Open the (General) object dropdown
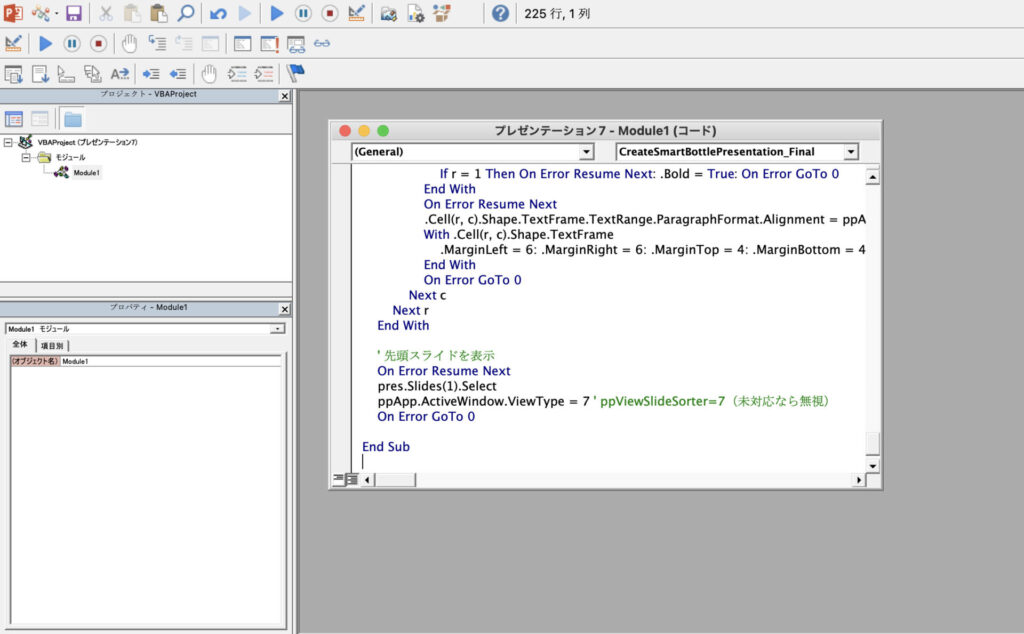The height and width of the screenshot is (634, 1024). 586,152
